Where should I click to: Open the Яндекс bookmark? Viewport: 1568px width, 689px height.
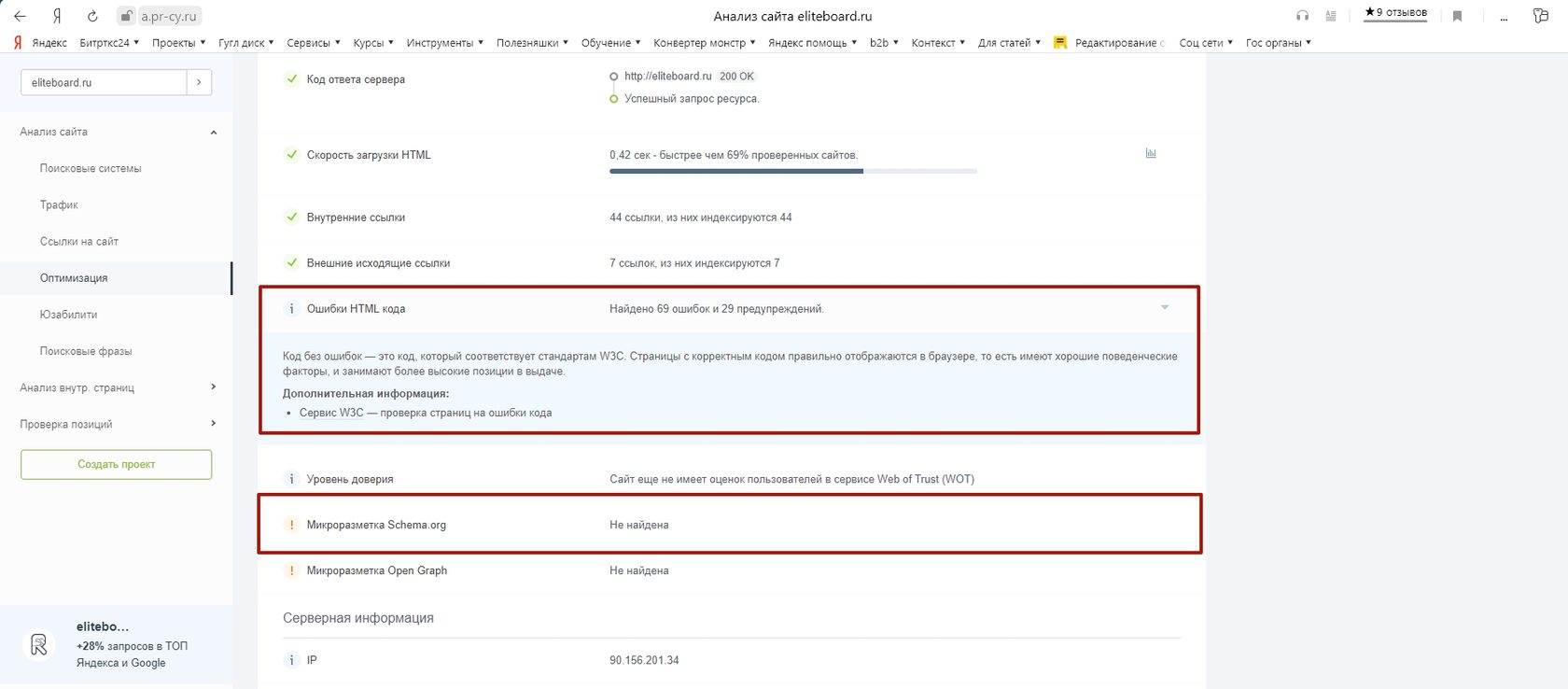49,43
